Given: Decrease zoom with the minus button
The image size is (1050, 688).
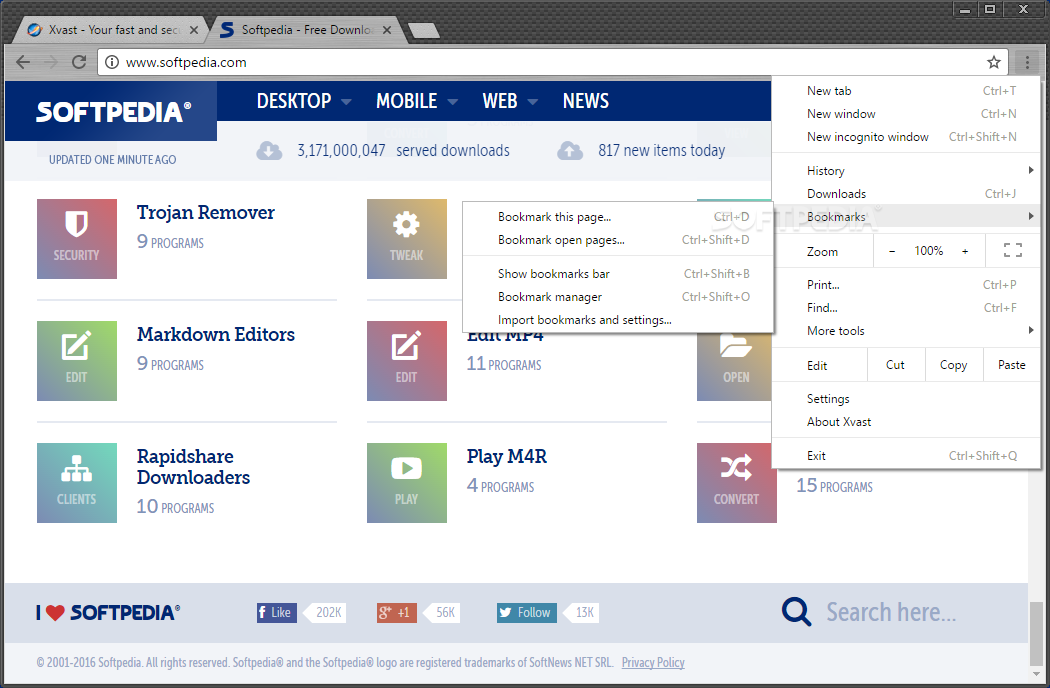Looking at the screenshot, I should 892,251.
